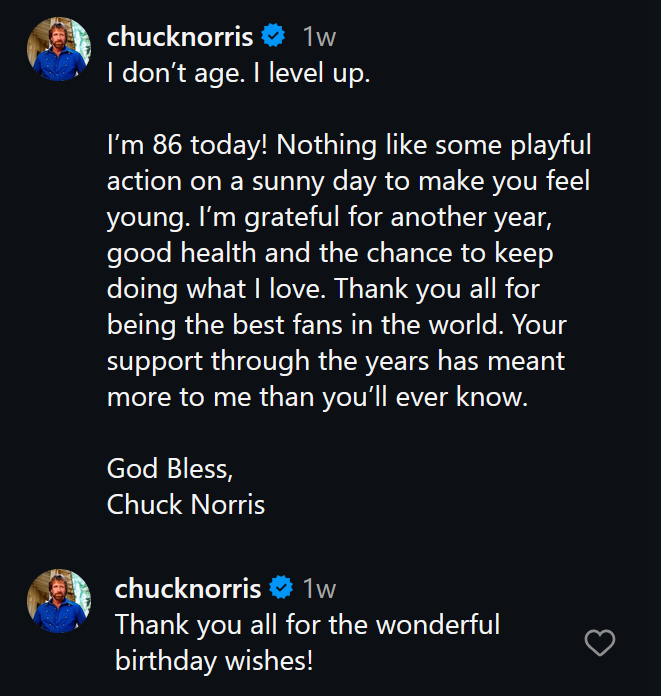661x696 pixels.
Task: Like the birthday wishes comment with heart
Action: [x=599, y=643]
